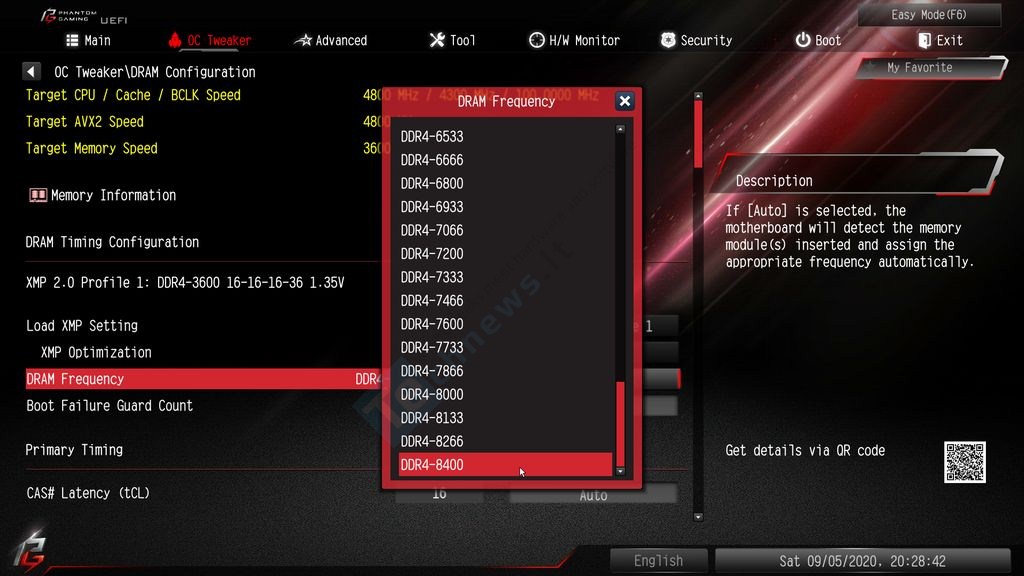The image size is (1024, 576).
Task: Select DDR4-6533 frequency
Action: tap(505, 136)
